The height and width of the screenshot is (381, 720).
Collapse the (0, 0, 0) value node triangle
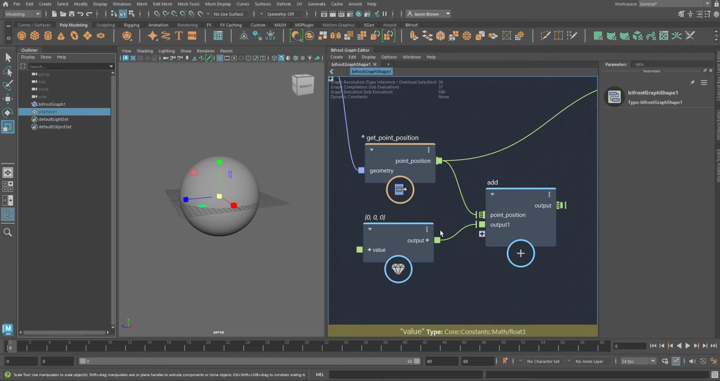tap(370, 229)
